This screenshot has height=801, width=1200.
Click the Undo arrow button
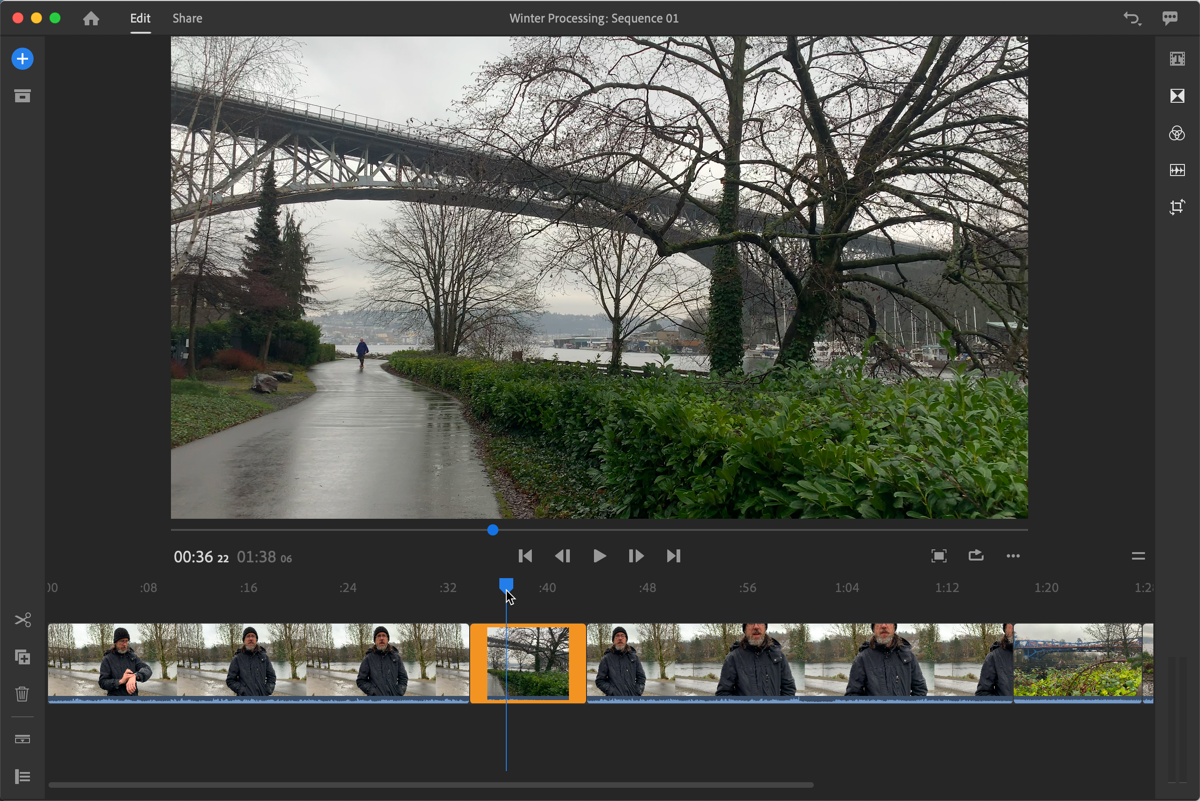[1132, 18]
